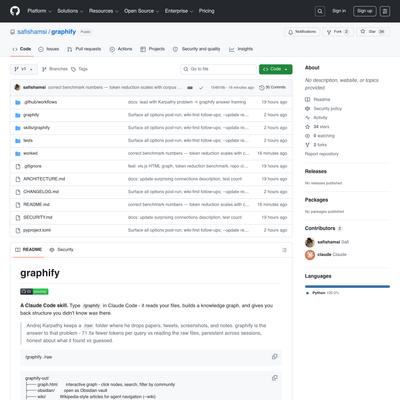The width and height of the screenshot is (400, 400).
Task: Open the graphify folder
Action: tap(31, 115)
